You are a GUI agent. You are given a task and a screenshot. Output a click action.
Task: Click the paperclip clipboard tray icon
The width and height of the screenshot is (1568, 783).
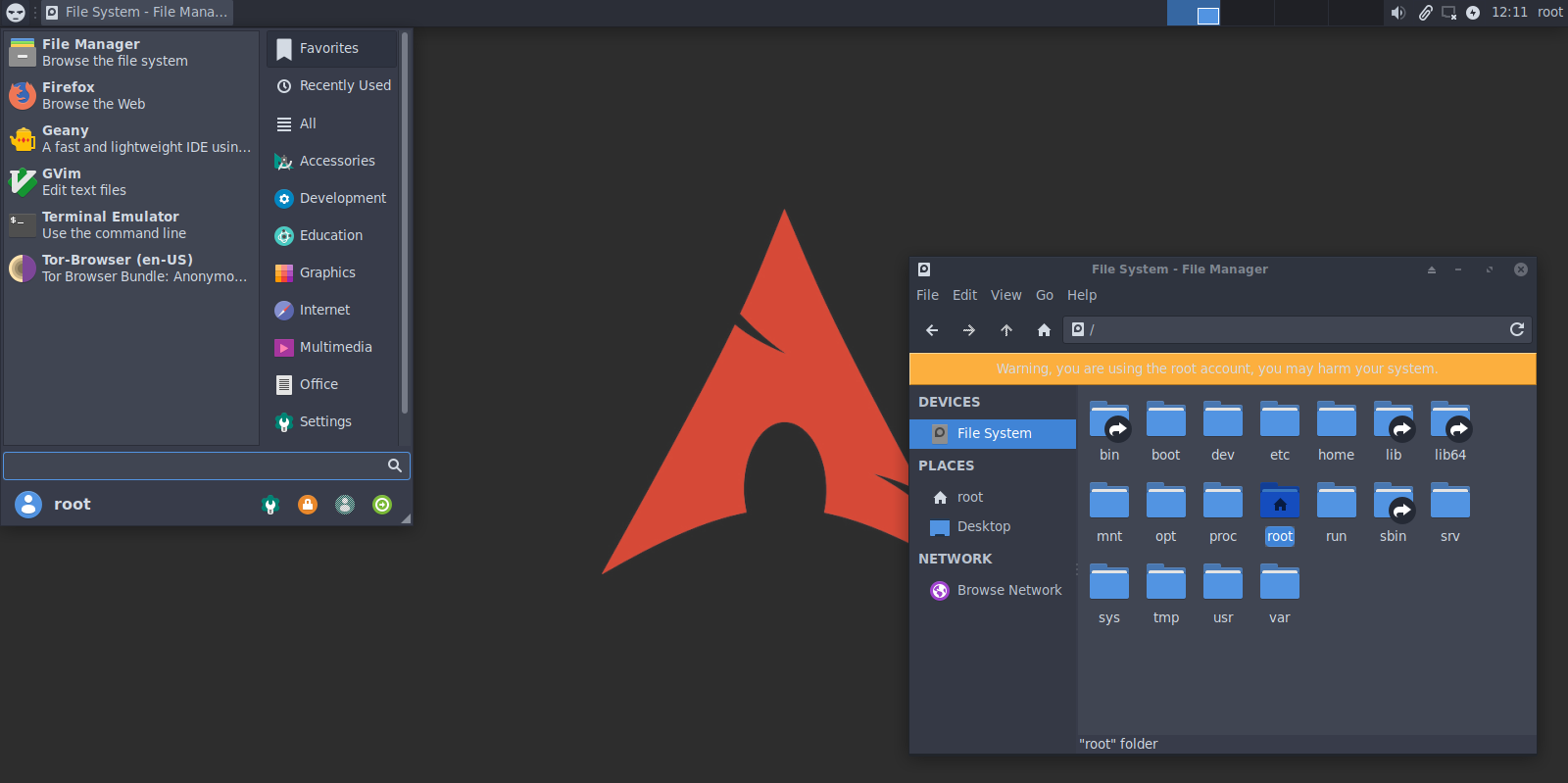coord(1425,13)
